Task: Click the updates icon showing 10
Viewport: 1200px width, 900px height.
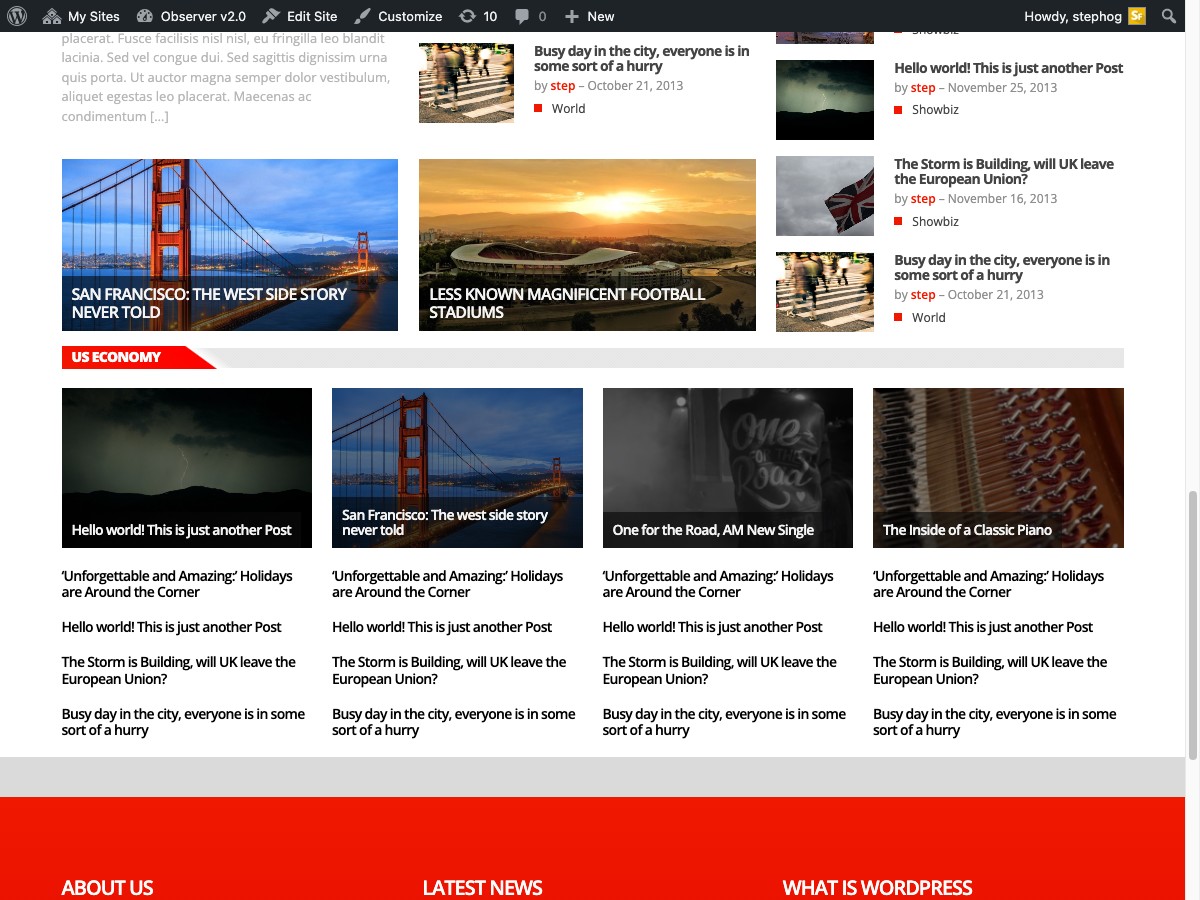Action: tap(478, 16)
